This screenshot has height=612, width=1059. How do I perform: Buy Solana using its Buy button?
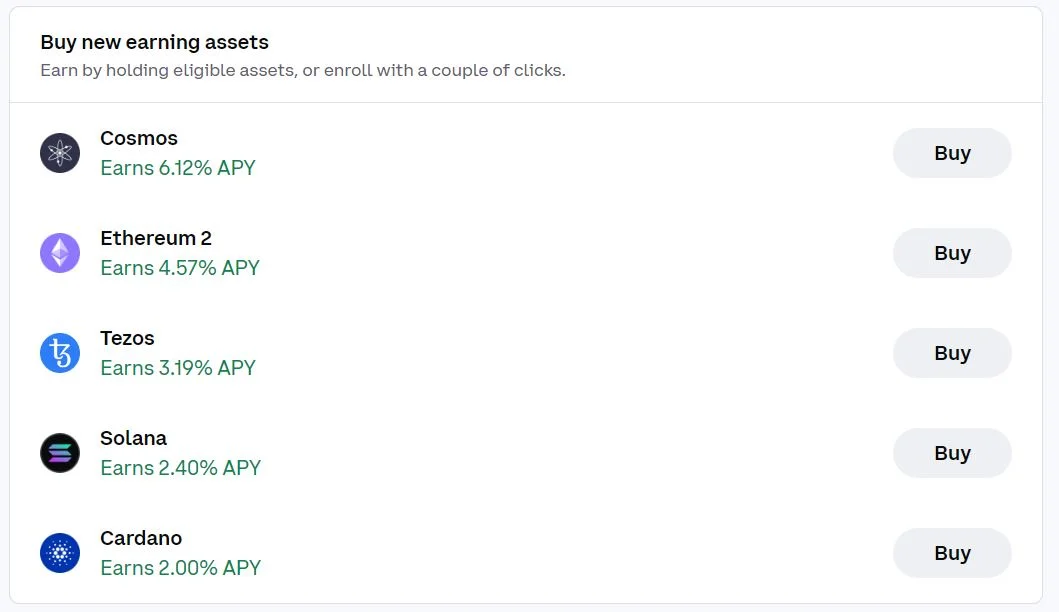pos(952,453)
